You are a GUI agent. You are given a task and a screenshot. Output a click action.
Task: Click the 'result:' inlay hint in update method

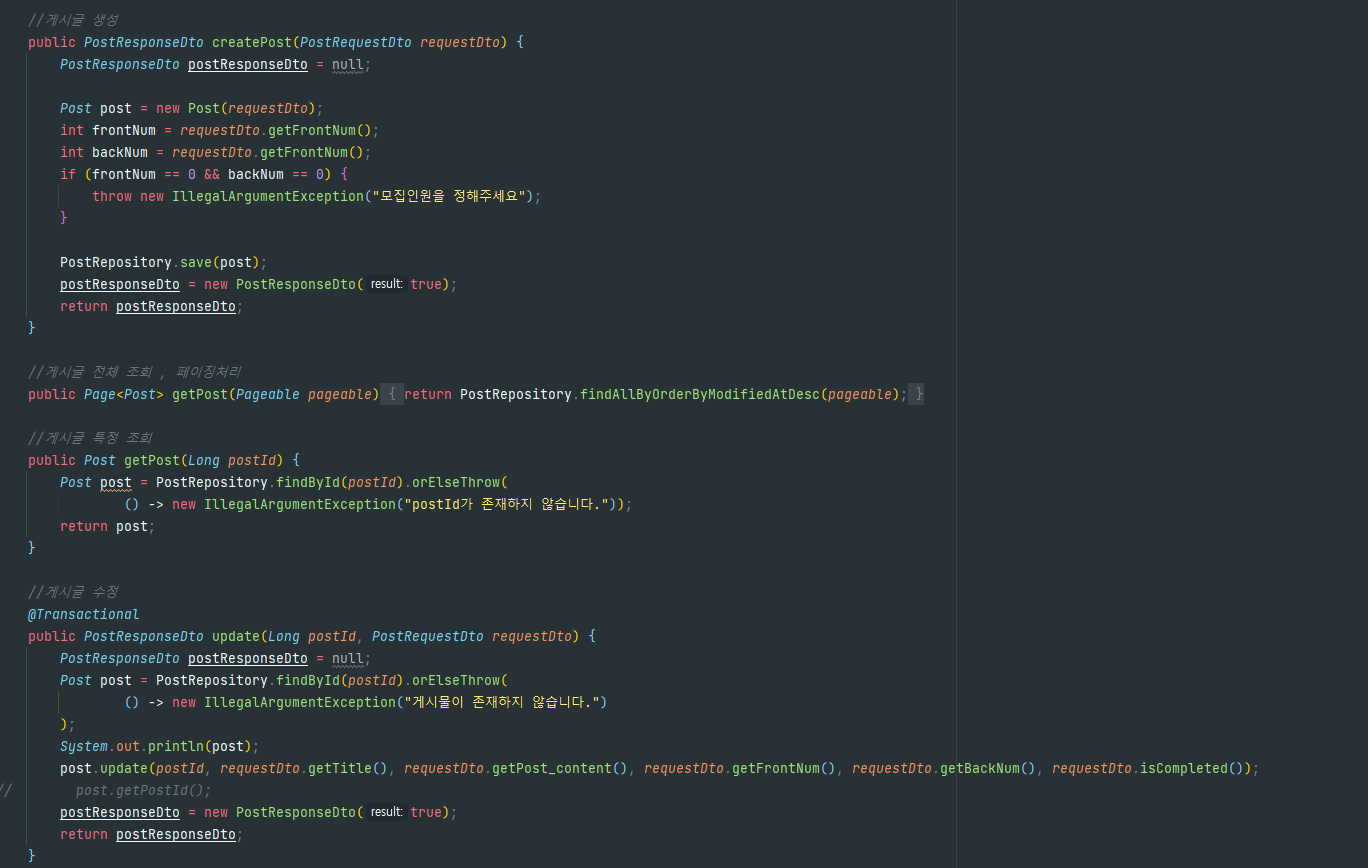[386, 812]
